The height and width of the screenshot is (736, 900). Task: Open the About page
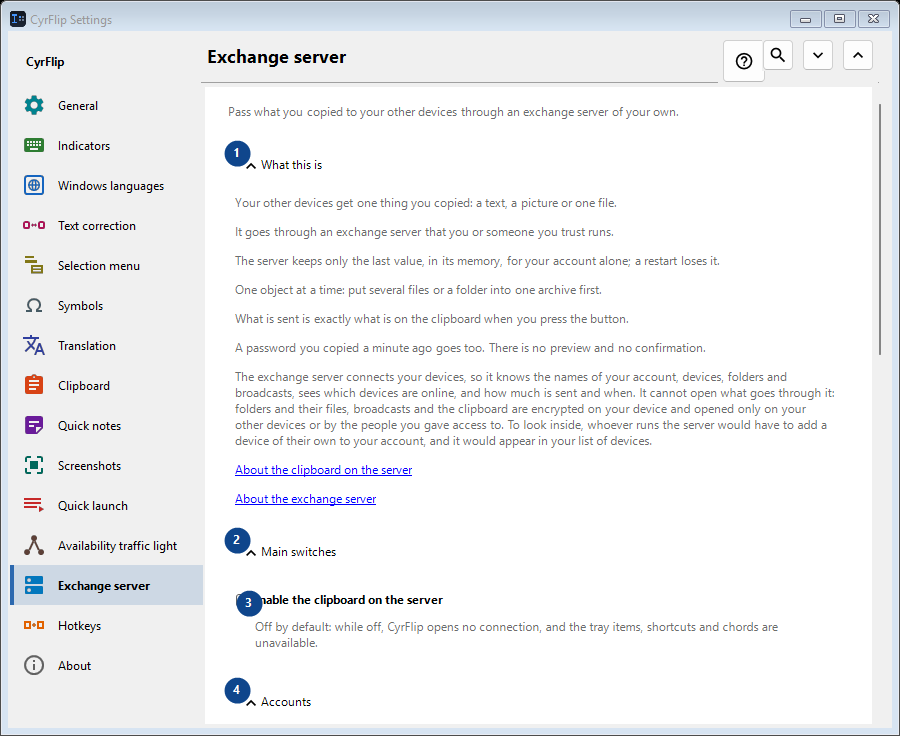coord(106,665)
